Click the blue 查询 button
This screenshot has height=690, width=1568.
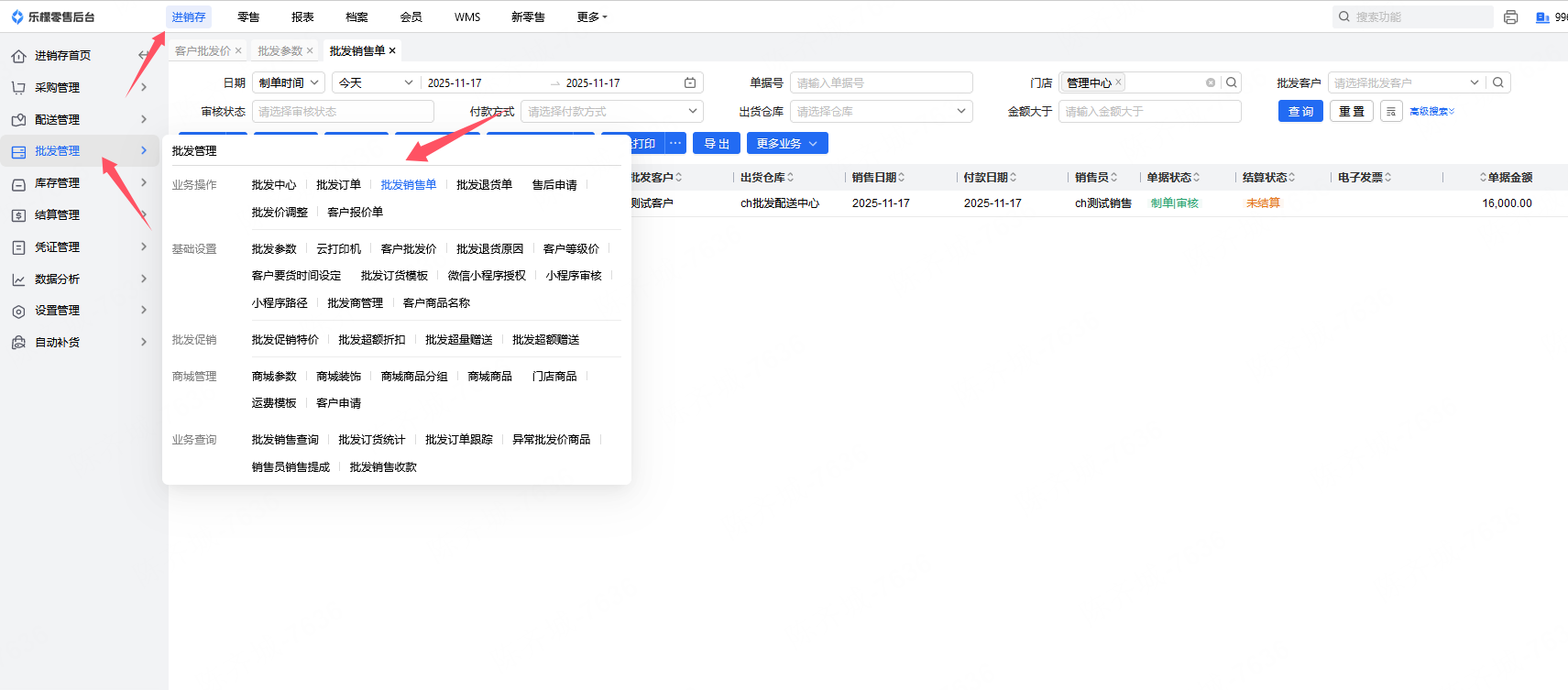(x=1299, y=112)
